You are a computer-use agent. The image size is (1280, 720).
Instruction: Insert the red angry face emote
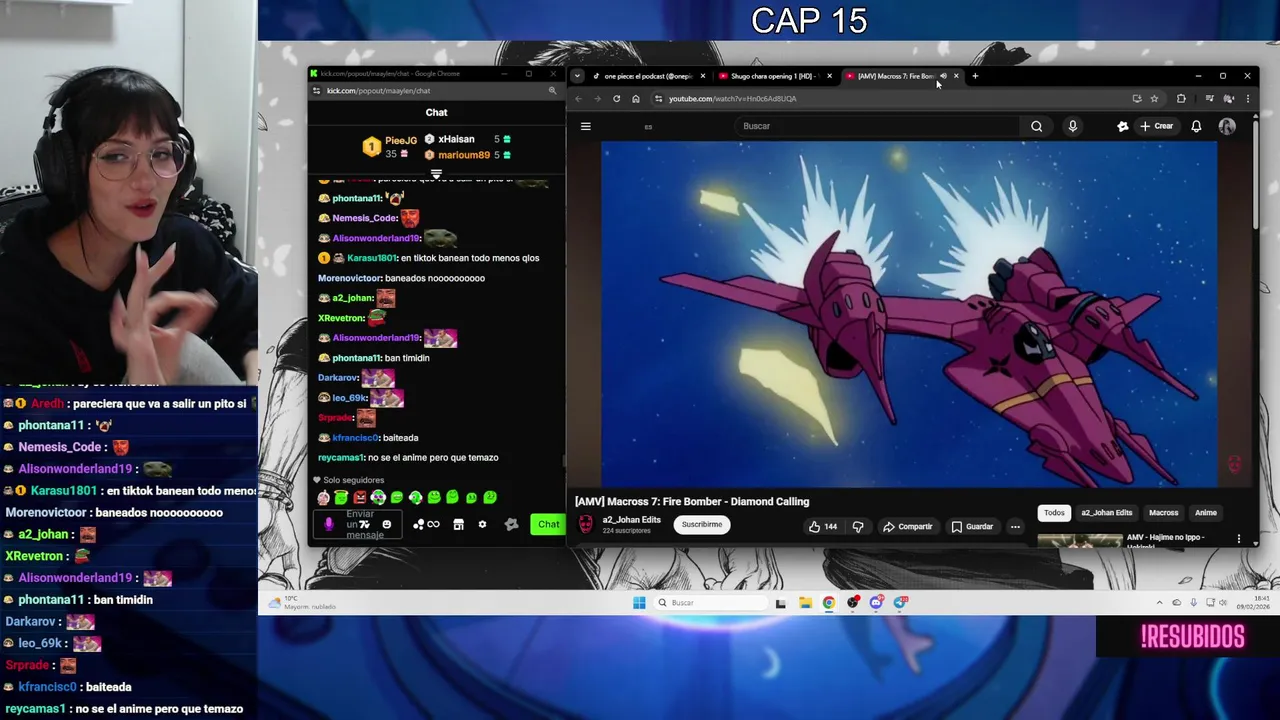360,497
